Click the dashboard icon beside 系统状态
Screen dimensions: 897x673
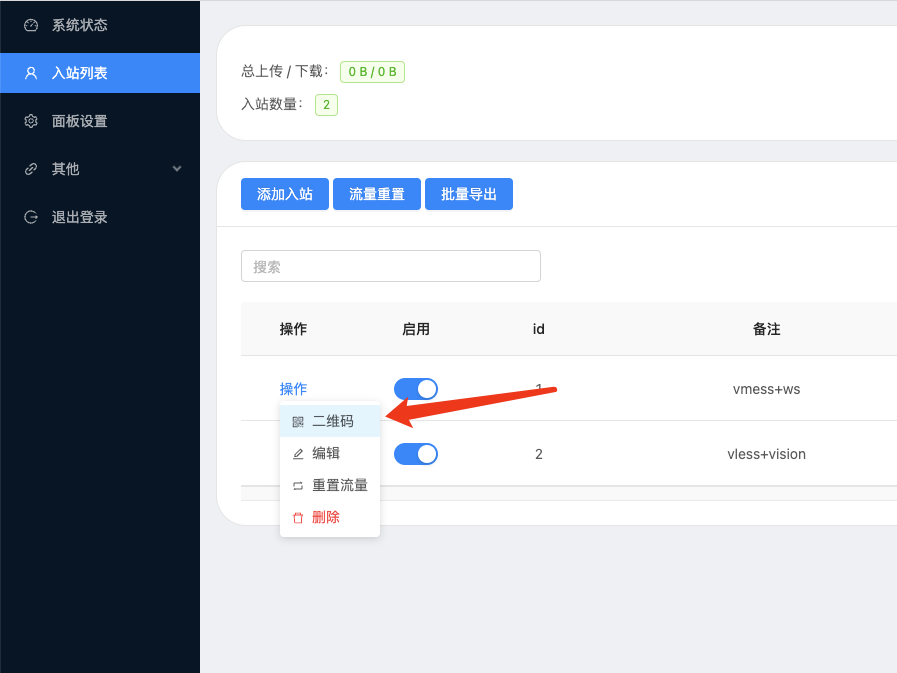pos(31,25)
